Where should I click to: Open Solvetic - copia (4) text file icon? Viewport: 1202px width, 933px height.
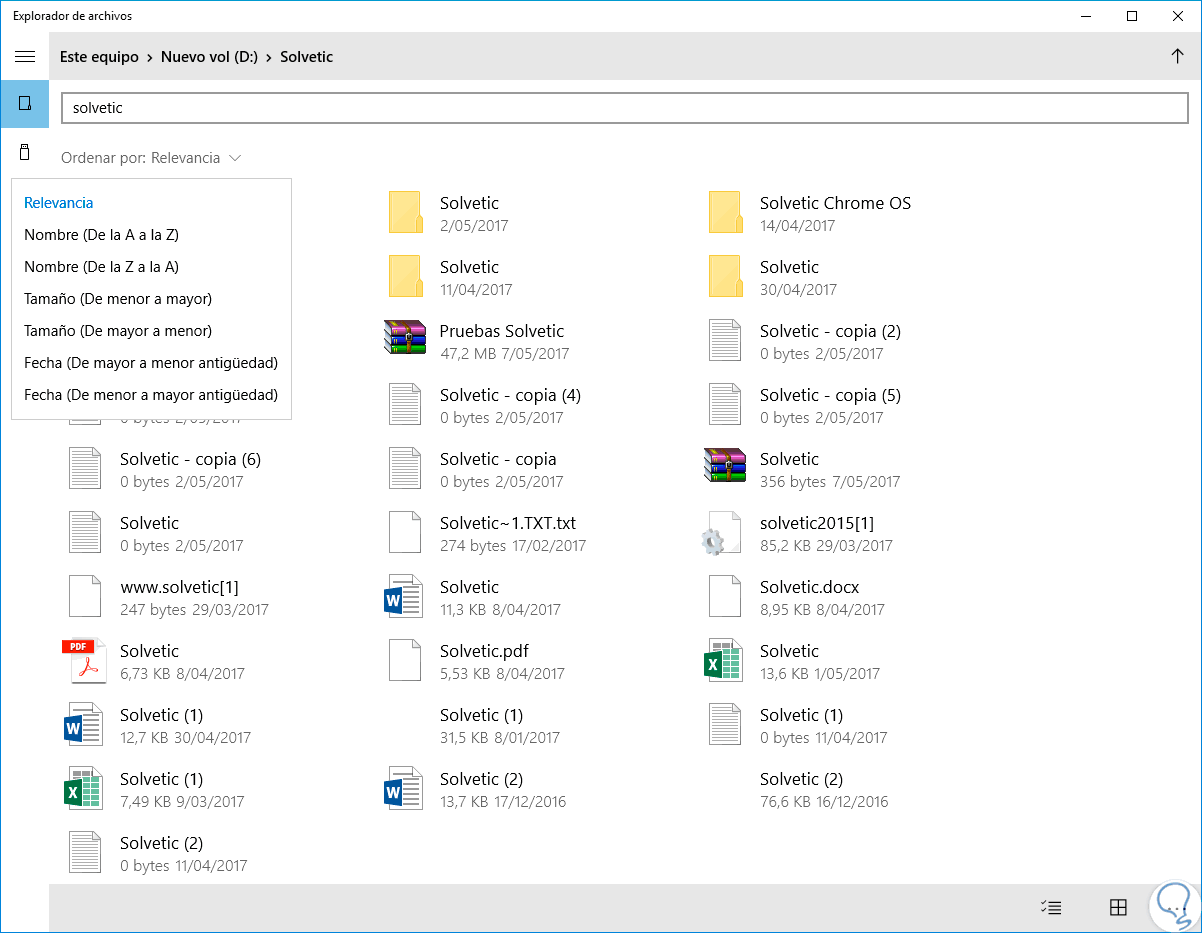[404, 405]
